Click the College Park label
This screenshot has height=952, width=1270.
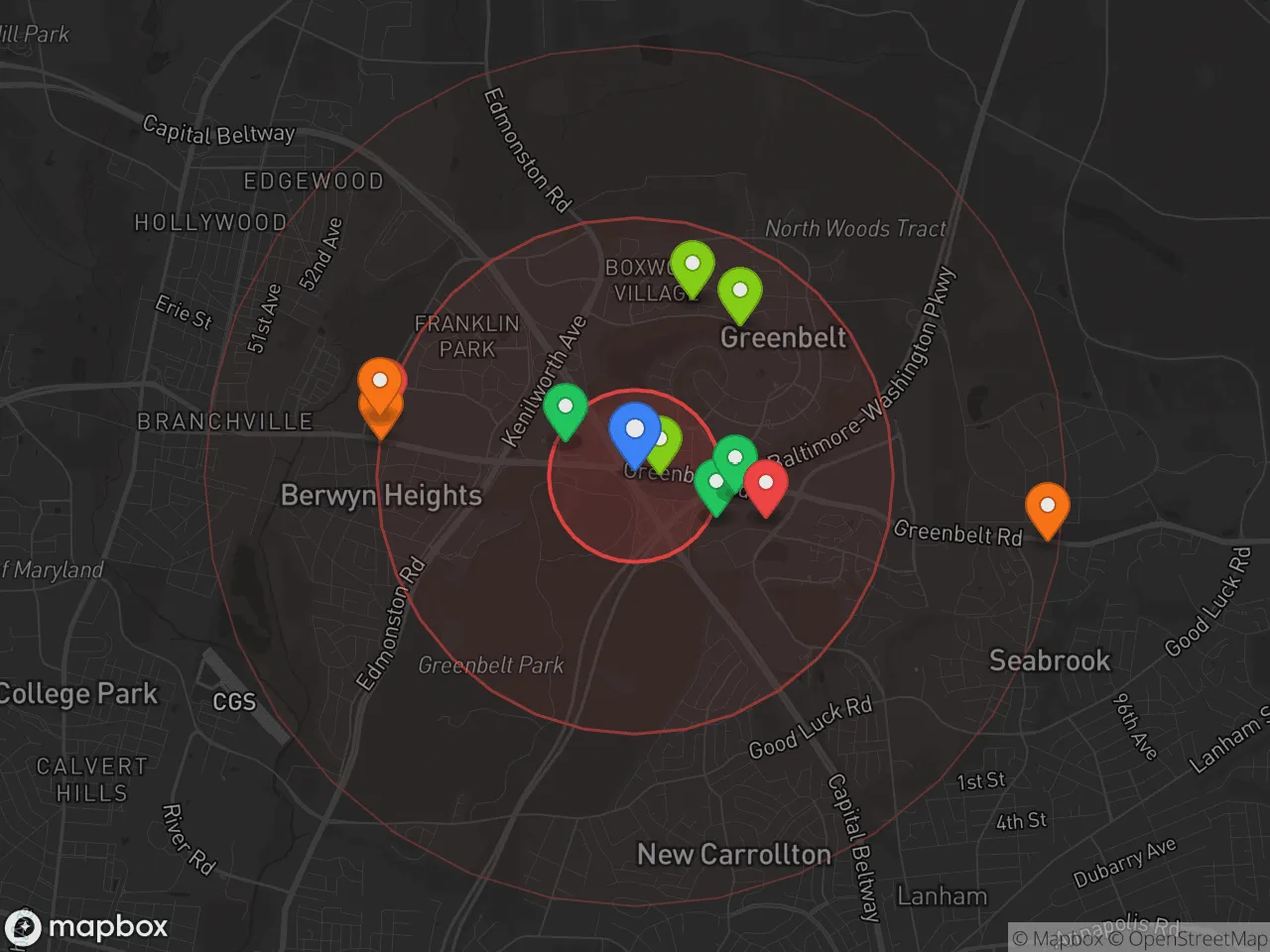coord(79,694)
